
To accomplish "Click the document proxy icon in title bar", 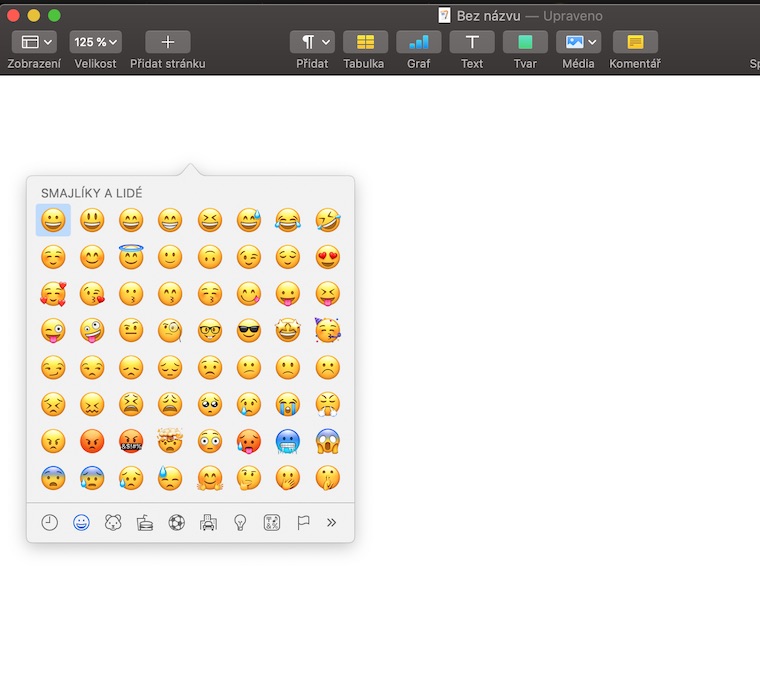I will coord(444,16).
